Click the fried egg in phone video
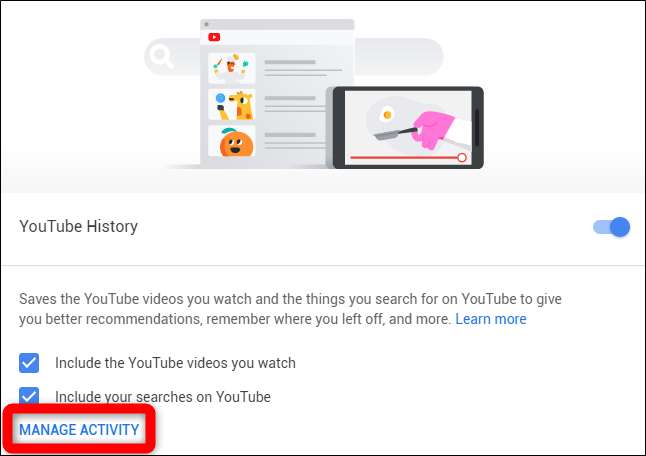646x456 pixels. (x=387, y=114)
